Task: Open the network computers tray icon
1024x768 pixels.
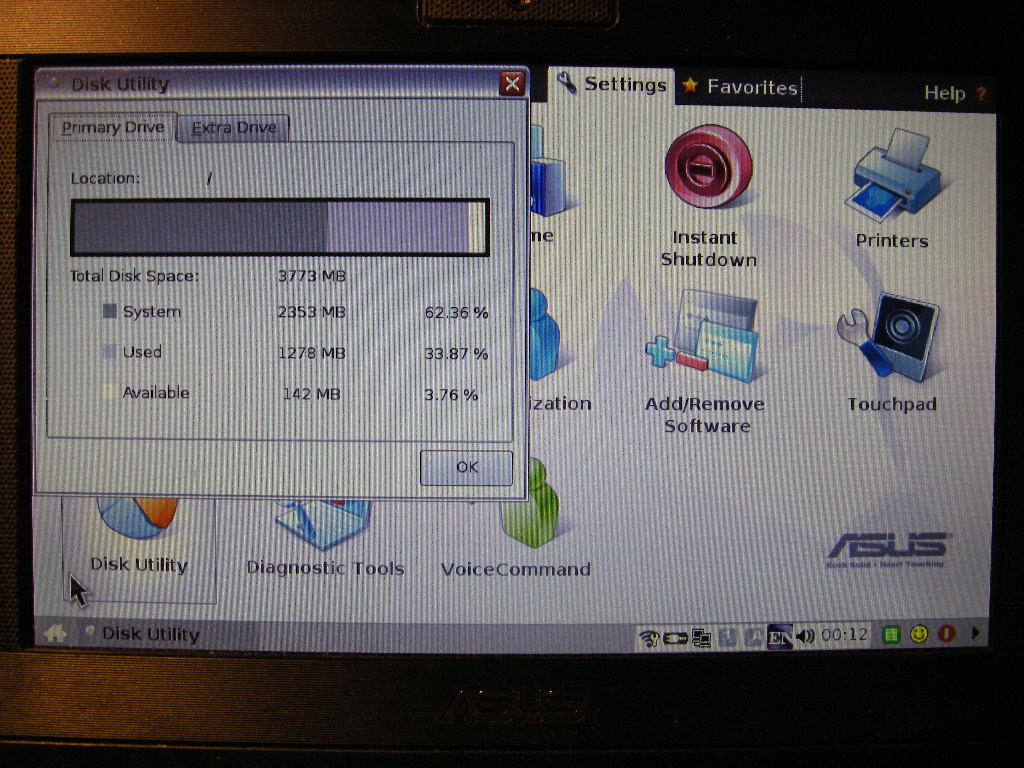Action: pyautogui.click(x=702, y=637)
